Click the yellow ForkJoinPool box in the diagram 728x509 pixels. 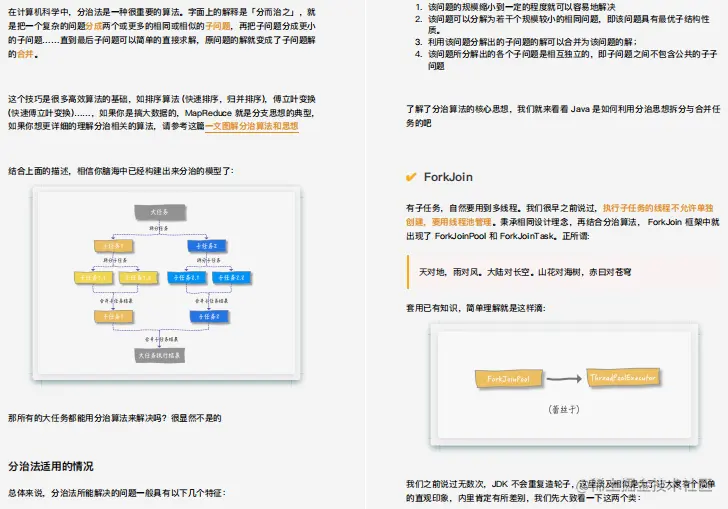tap(509, 379)
